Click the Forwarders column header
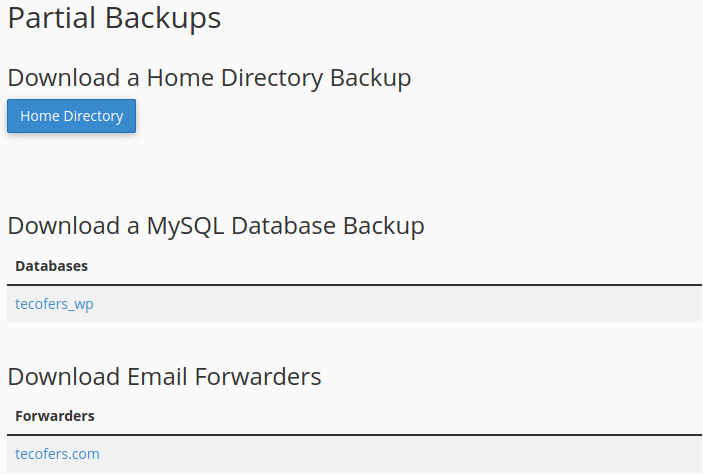Viewport: 703px width, 474px height. click(55, 416)
